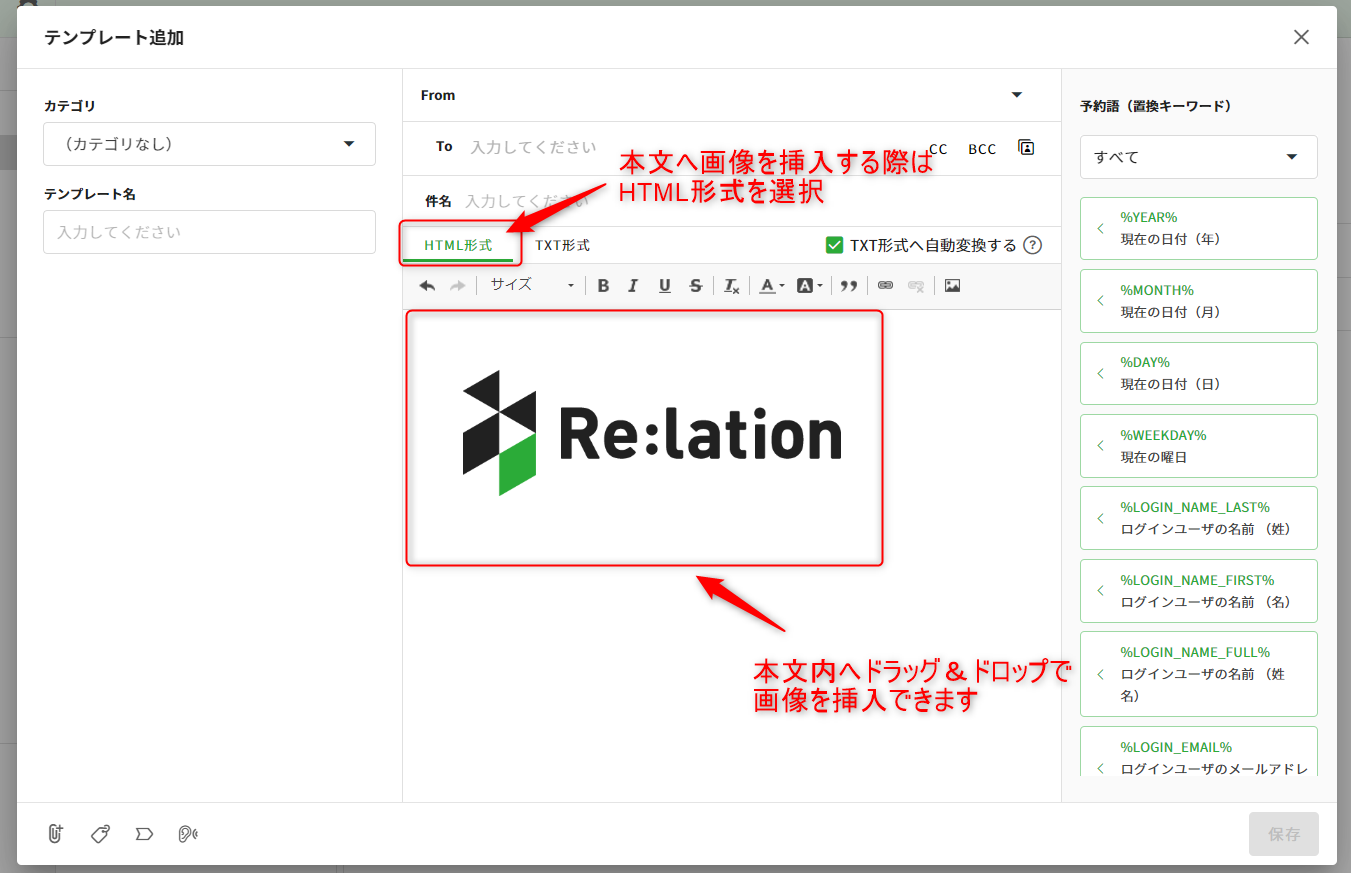Click the テンプレート名 input field
Viewport: 1351px width, 873px height.
click(209, 232)
